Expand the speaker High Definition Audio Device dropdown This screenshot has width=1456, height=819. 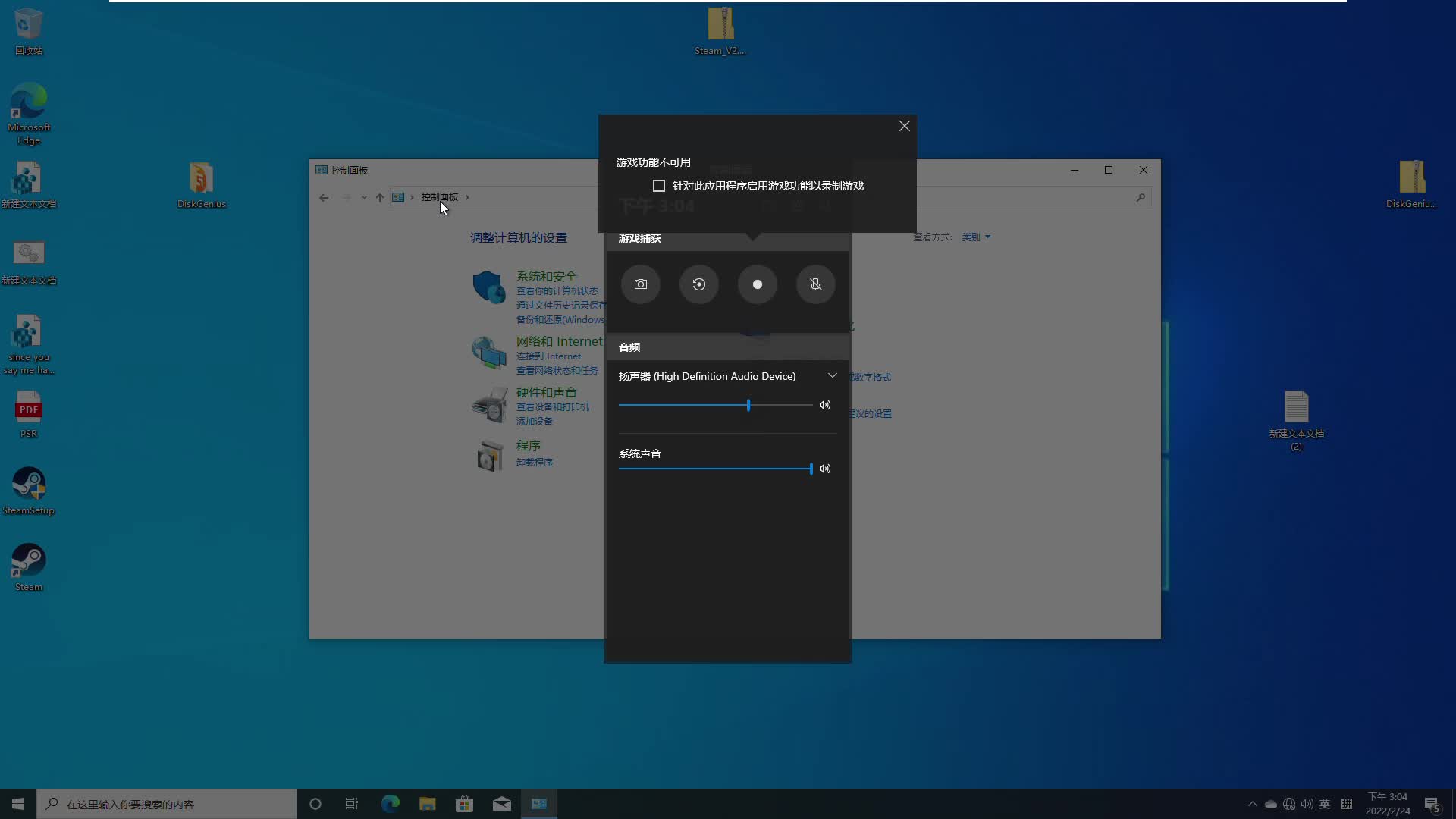pos(832,376)
